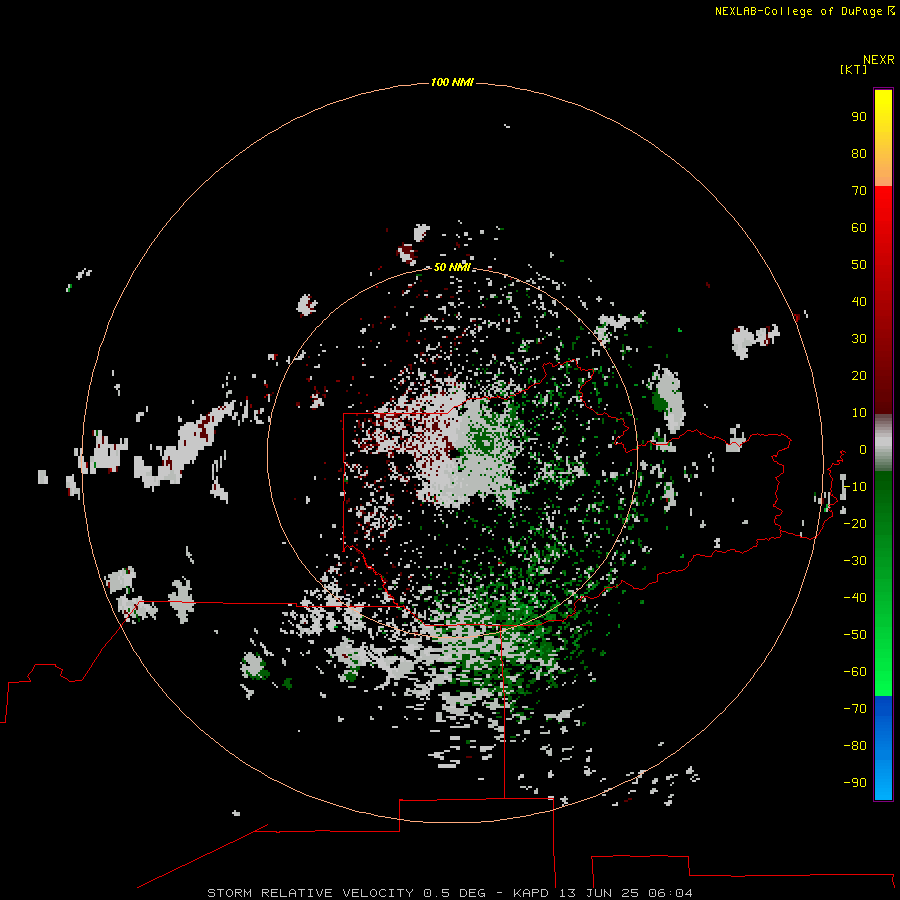Click the 50 NMI range ring label
Screen dimensions: 900x900
pyautogui.click(x=452, y=267)
